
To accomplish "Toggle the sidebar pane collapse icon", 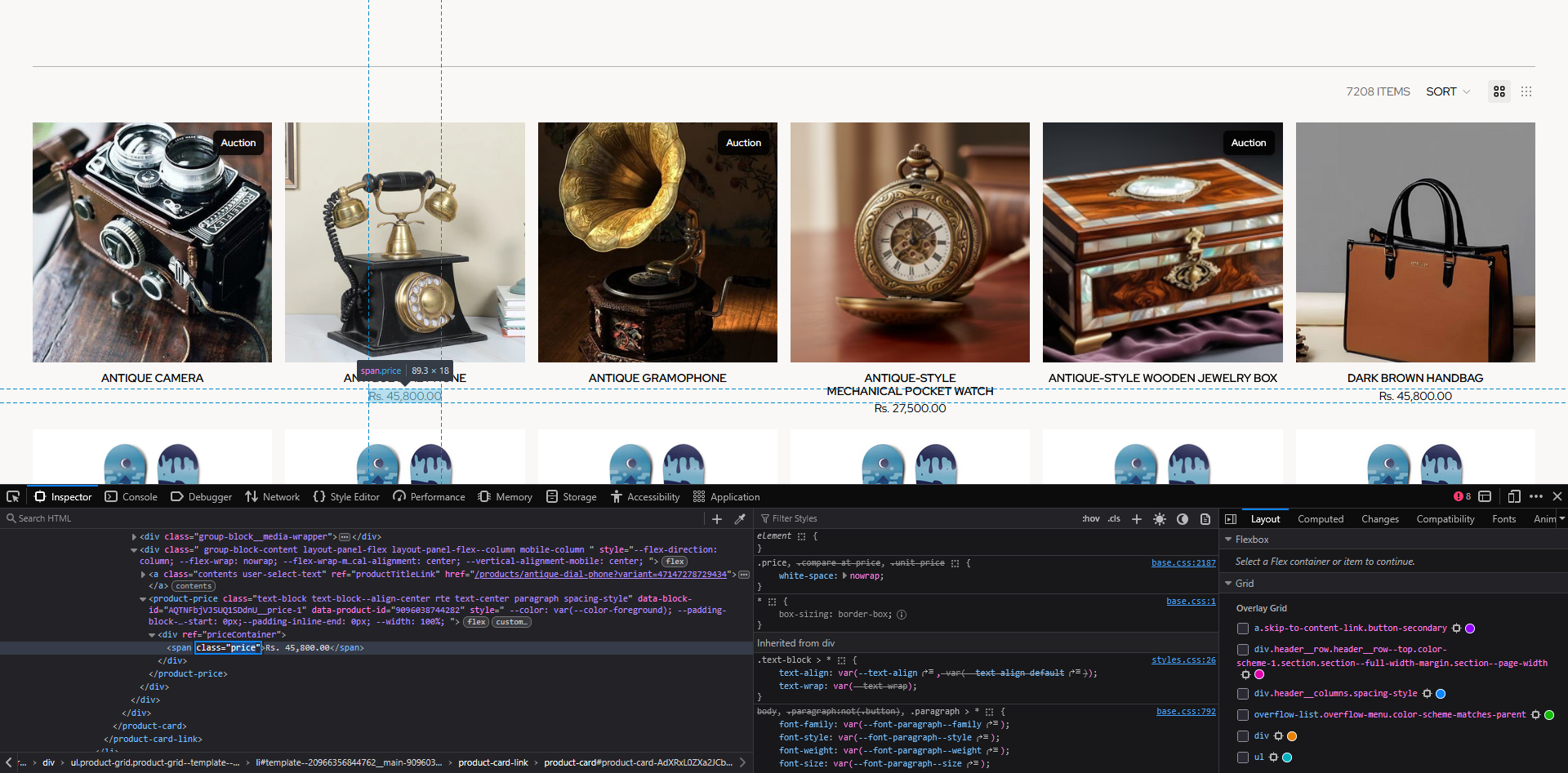I will pyautogui.click(x=1231, y=519).
